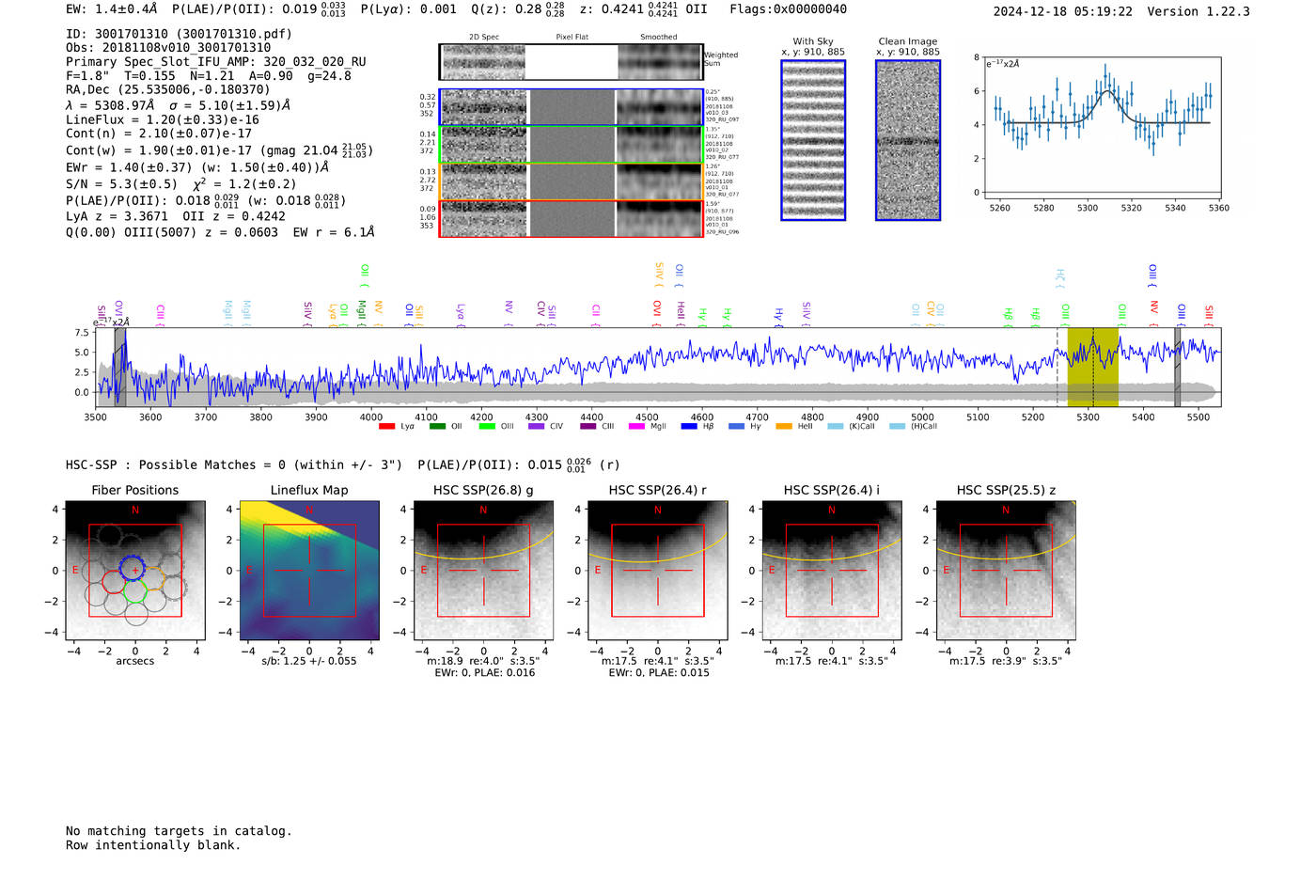The image size is (1316, 896).
Task: Select the orange-bordered 2D fiber spectrum row
Action: pyautogui.click(x=571, y=181)
